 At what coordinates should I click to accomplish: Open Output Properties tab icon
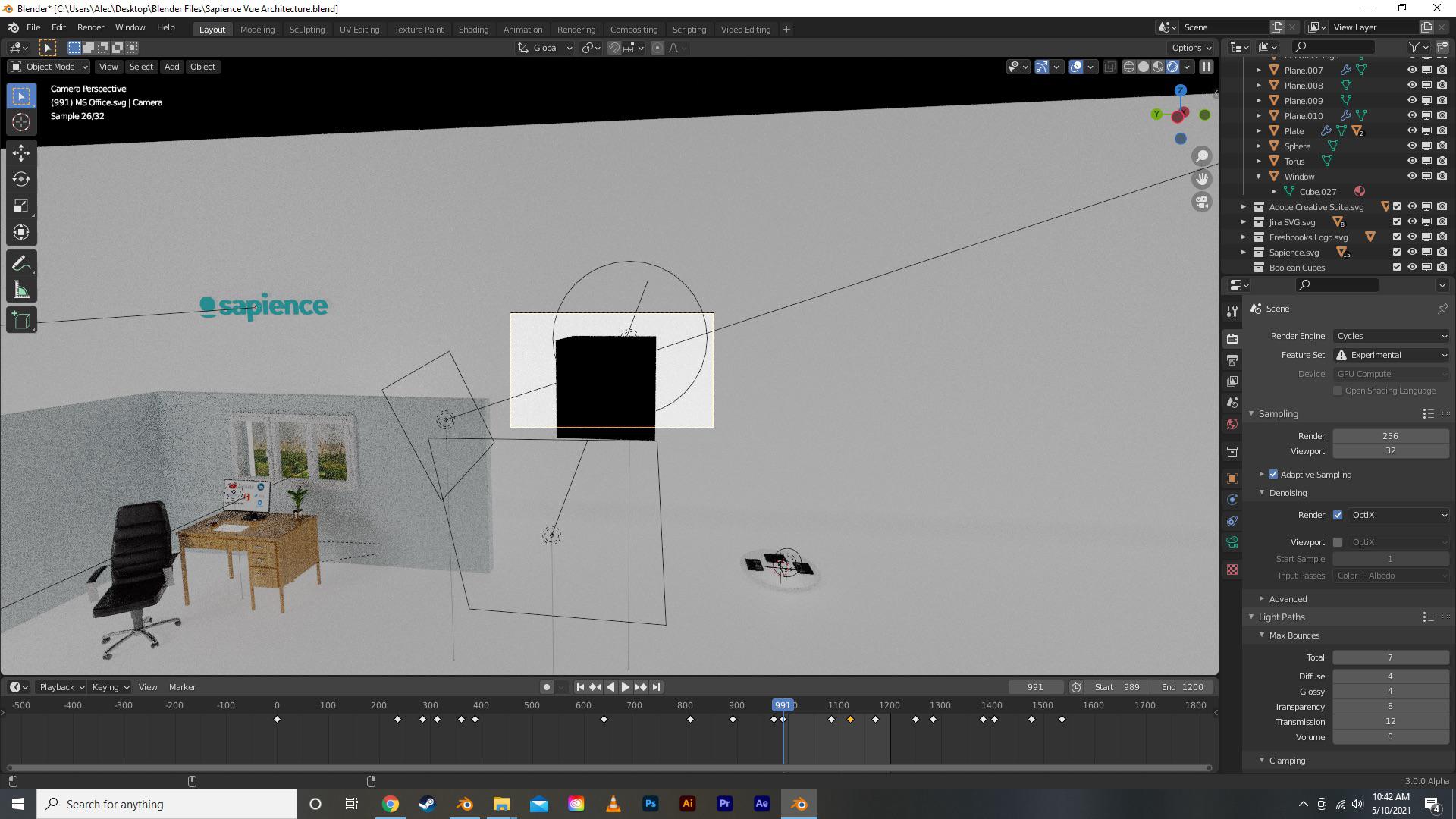click(1232, 360)
